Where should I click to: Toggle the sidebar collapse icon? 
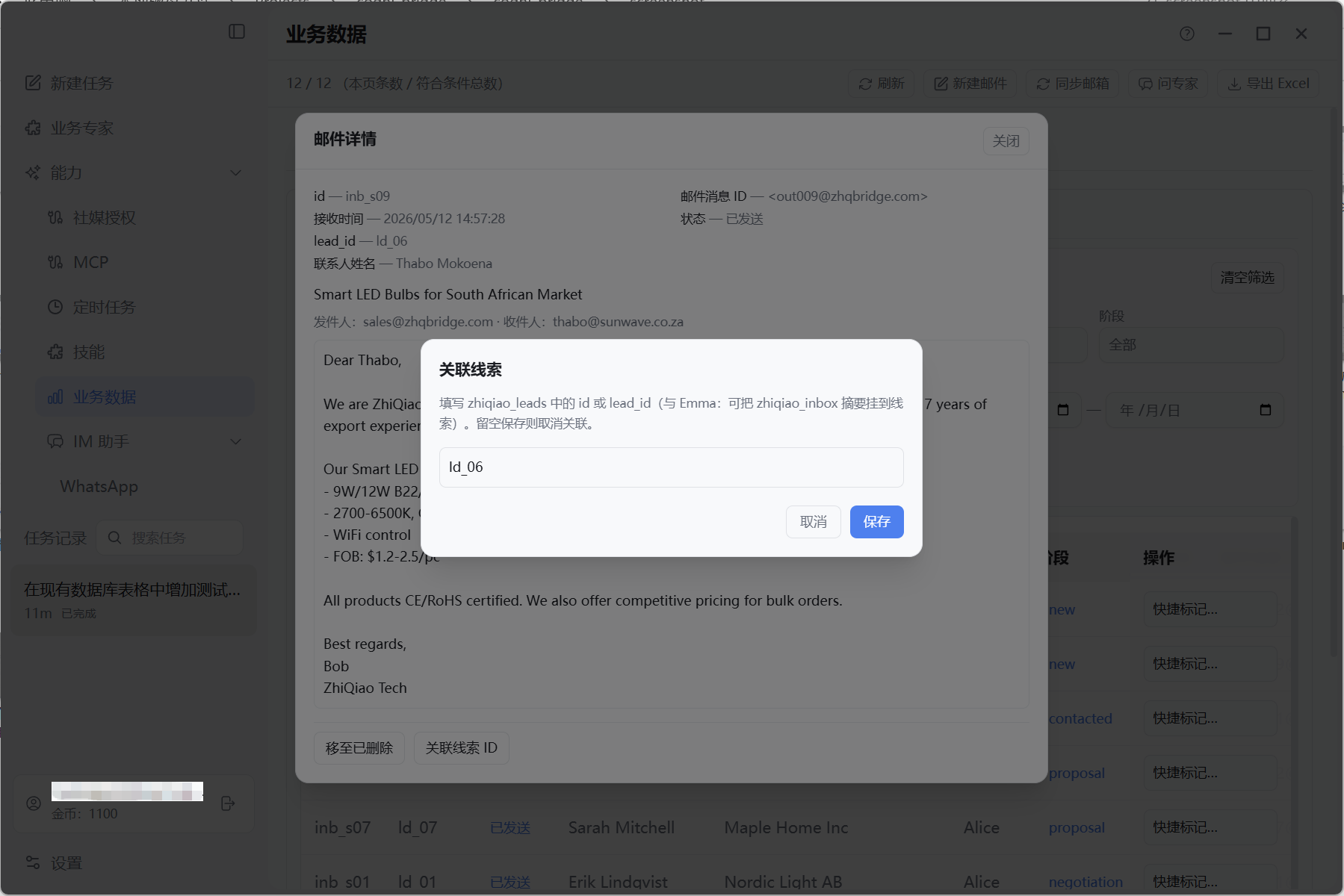(237, 31)
